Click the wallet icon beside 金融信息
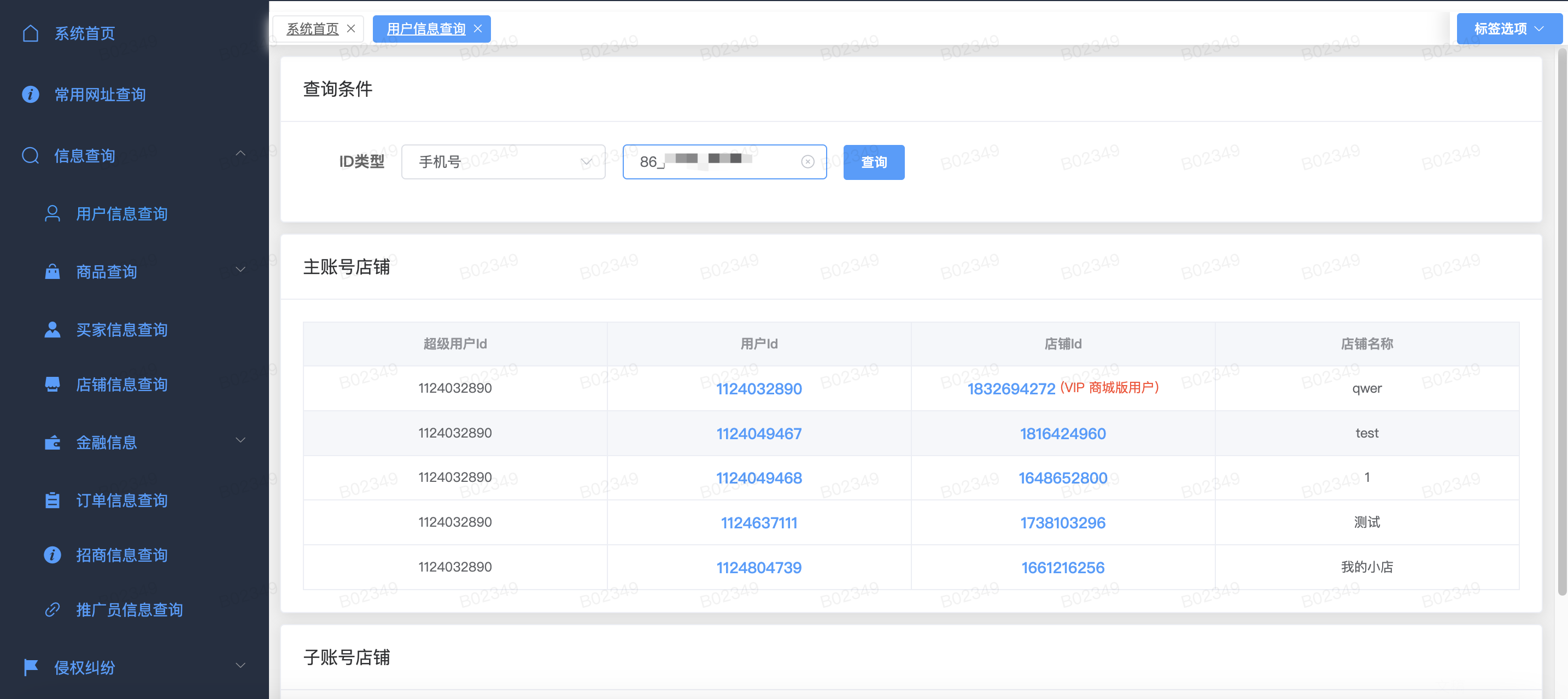Screen dimensions: 1568x699 point(52,442)
